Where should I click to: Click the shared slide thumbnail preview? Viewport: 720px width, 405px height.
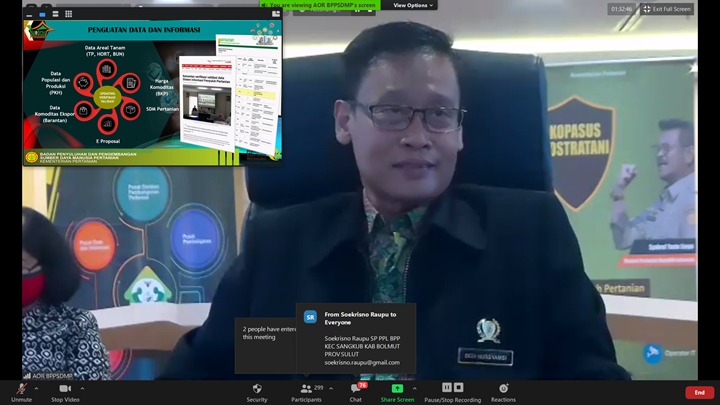click(152, 93)
